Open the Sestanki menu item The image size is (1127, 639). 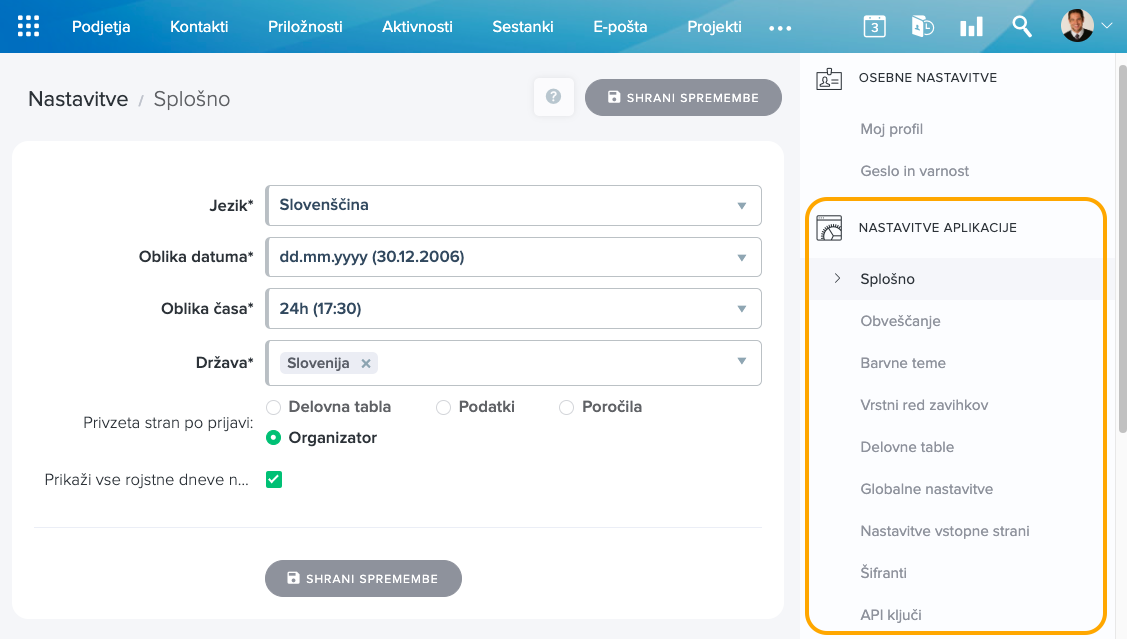(522, 27)
